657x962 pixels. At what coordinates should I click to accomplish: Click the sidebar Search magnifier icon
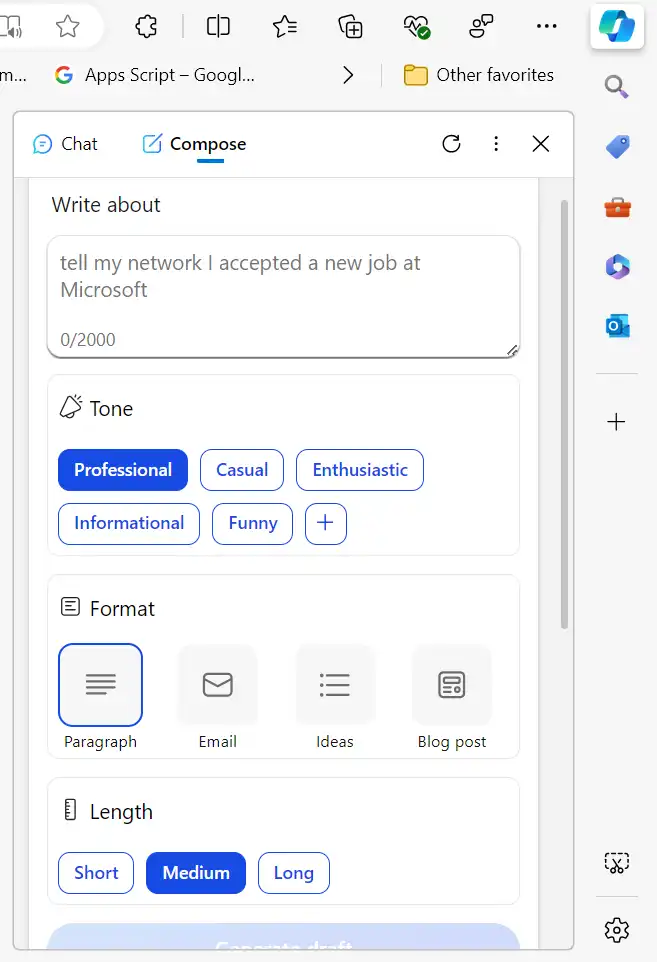(x=617, y=87)
